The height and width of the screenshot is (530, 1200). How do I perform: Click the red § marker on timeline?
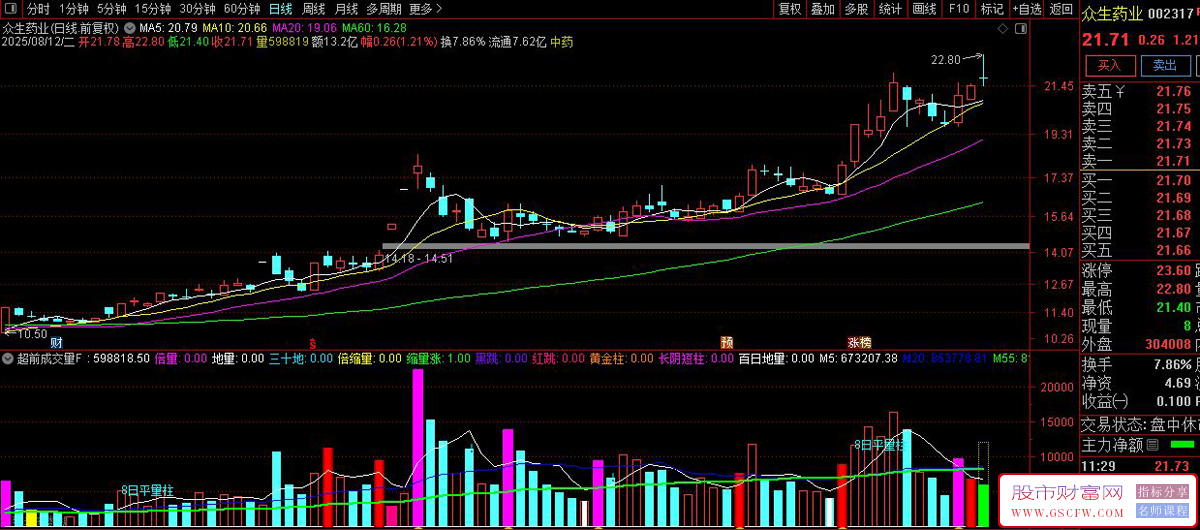(312, 342)
